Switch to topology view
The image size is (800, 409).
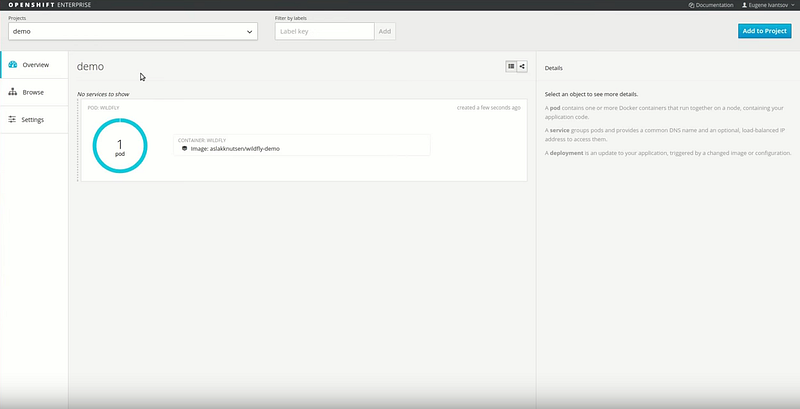tap(522, 66)
